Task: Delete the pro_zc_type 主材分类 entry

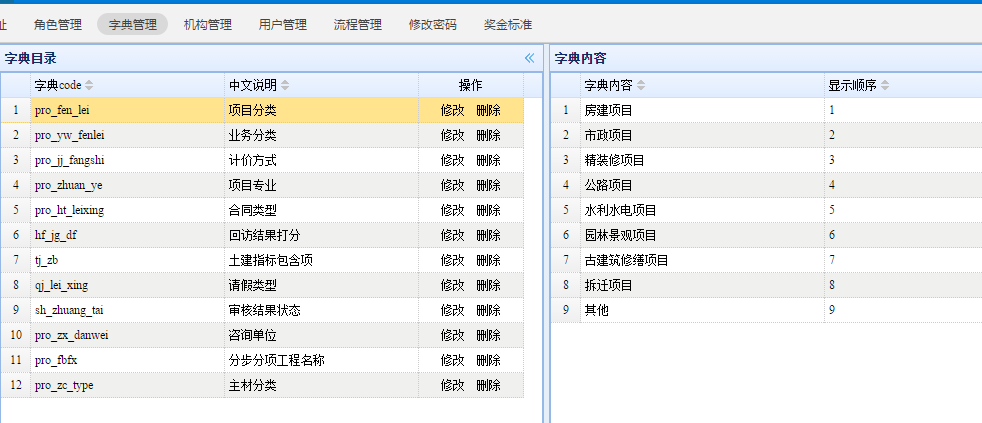Action: [488, 385]
